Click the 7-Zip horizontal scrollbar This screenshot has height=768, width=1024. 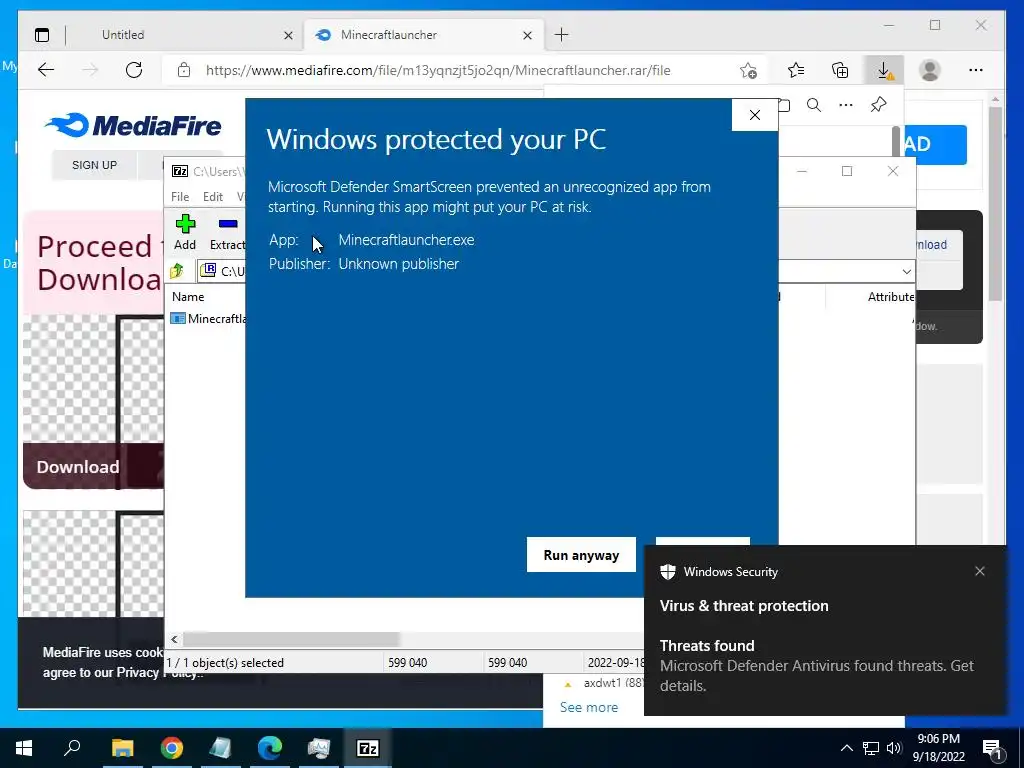(291, 639)
